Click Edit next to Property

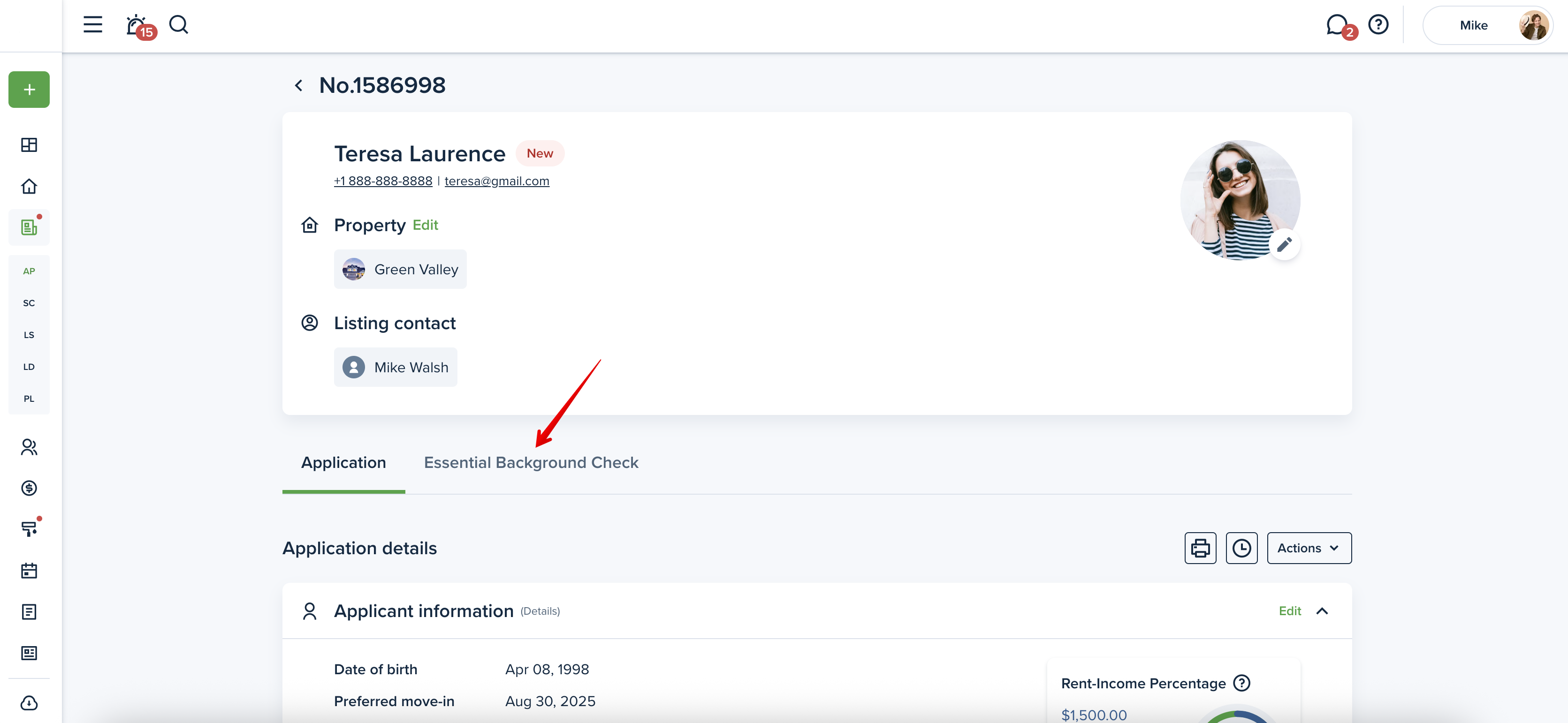pos(426,225)
